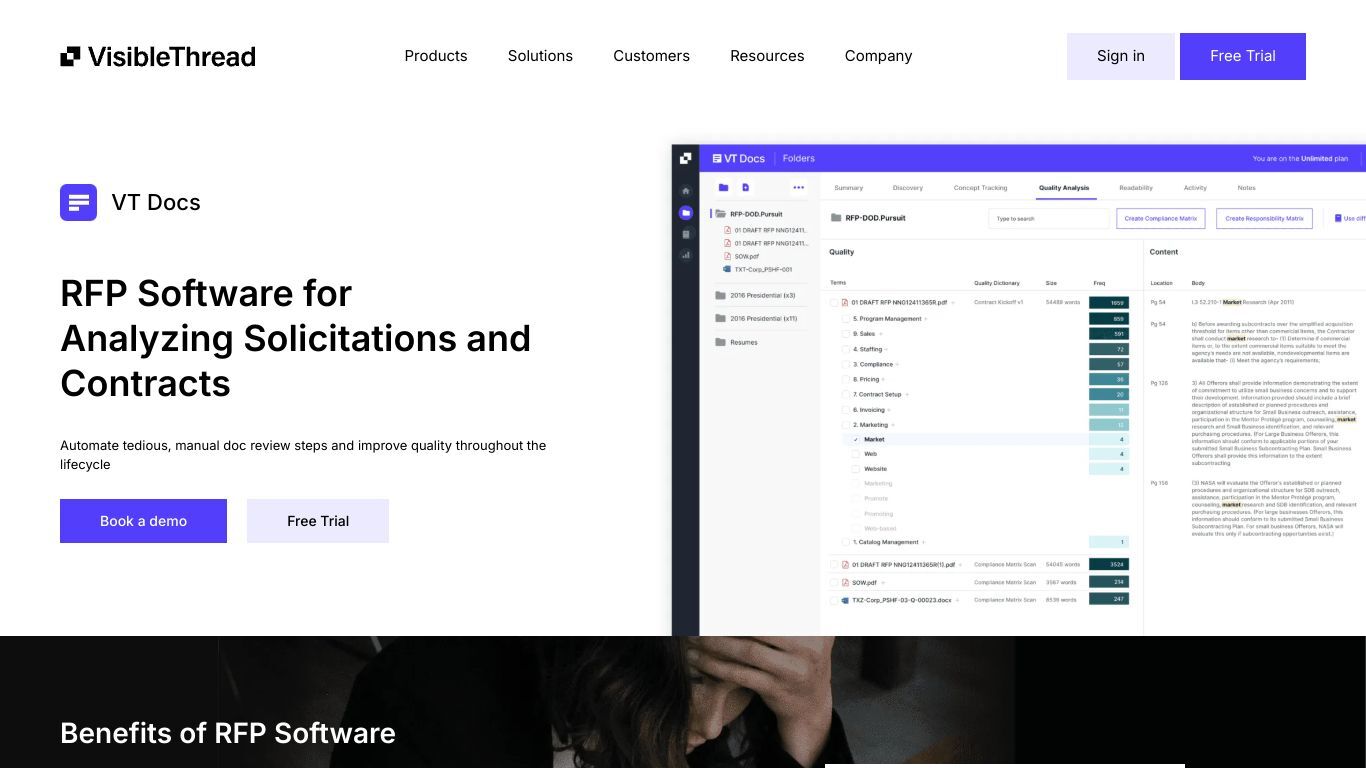Image resolution: width=1366 pixels, height=768 pixels.
Task: Click the home icon in app sidebar
Action: (685, 191)
